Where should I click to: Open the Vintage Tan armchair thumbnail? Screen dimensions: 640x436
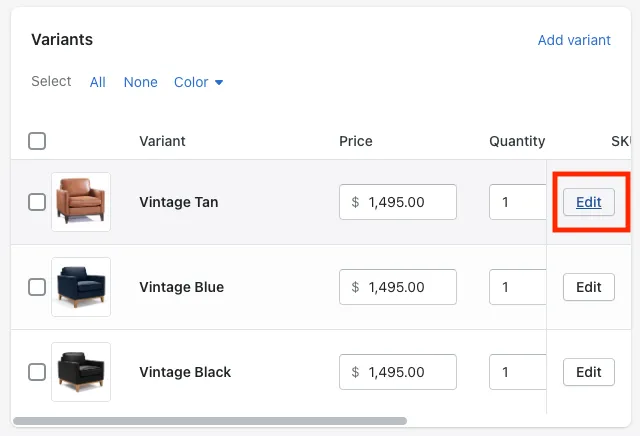click(x=81, y=202)
